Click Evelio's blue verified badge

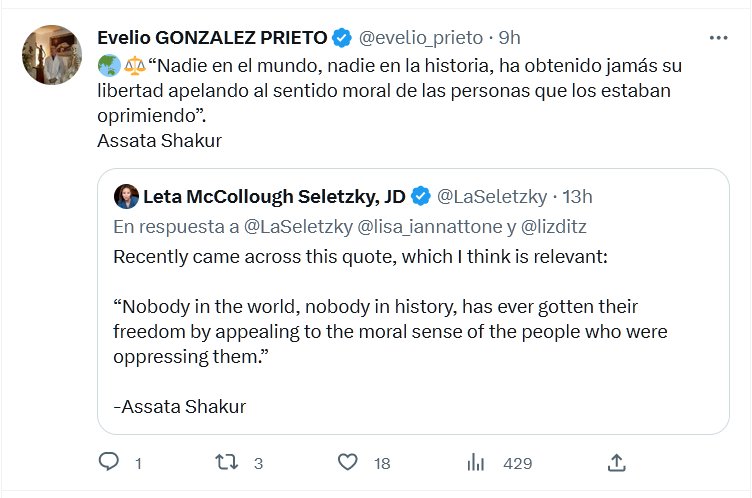click(342, 38)
